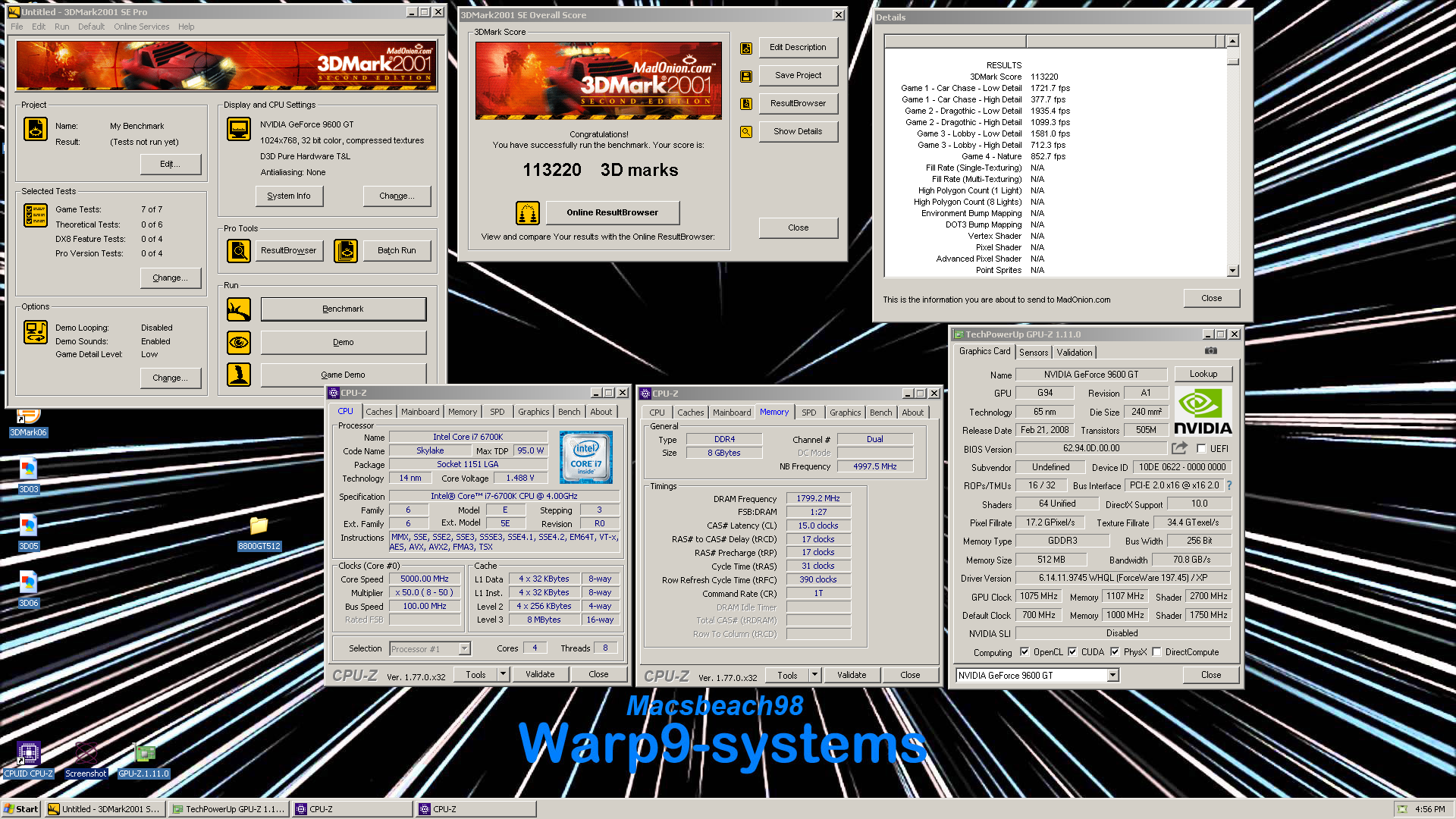Open the Processor #1 selection dropdown in CPU-Z
1456x819 pixels.
coord(464,649)
